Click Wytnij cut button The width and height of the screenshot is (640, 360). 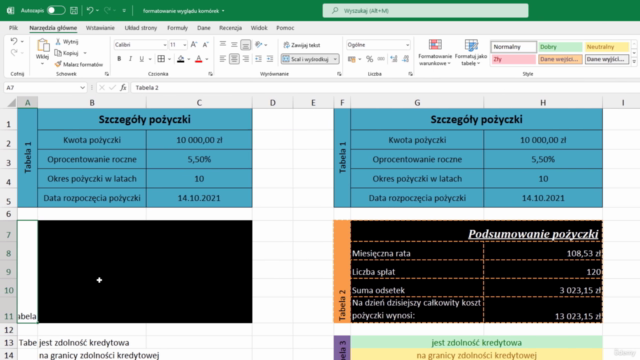67,42
